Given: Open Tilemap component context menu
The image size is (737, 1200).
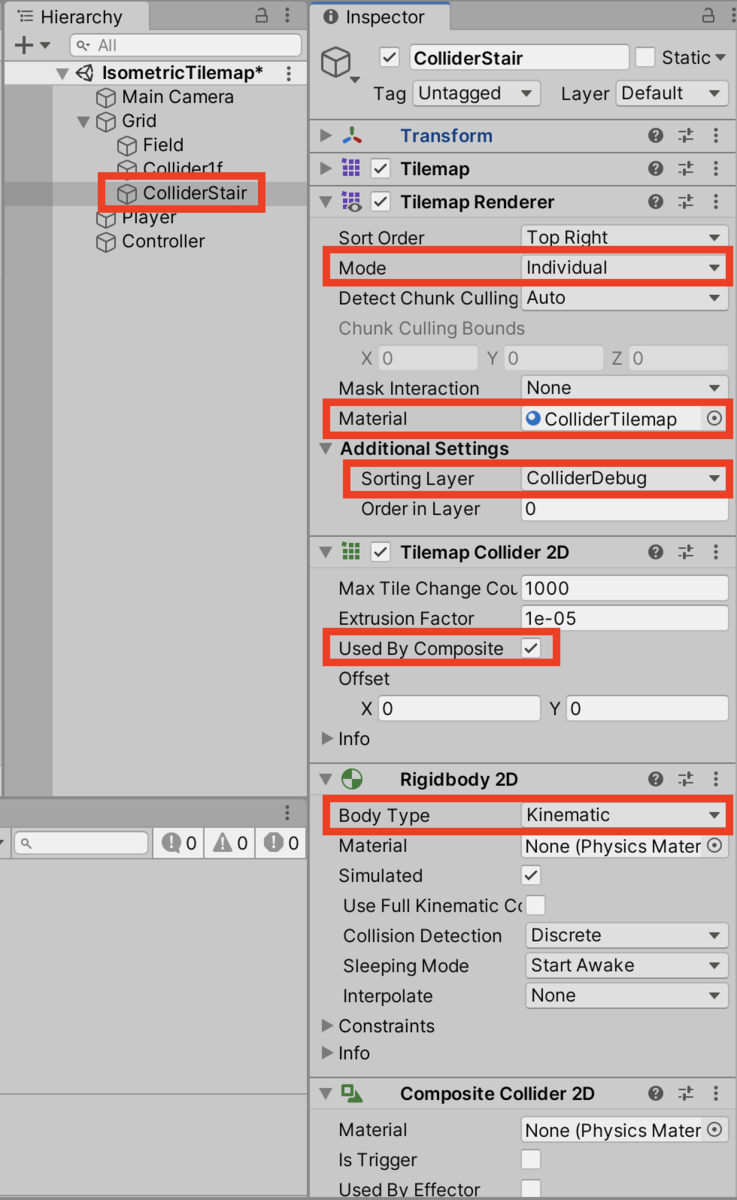Looking at the screenshot, I should [716, 169].
